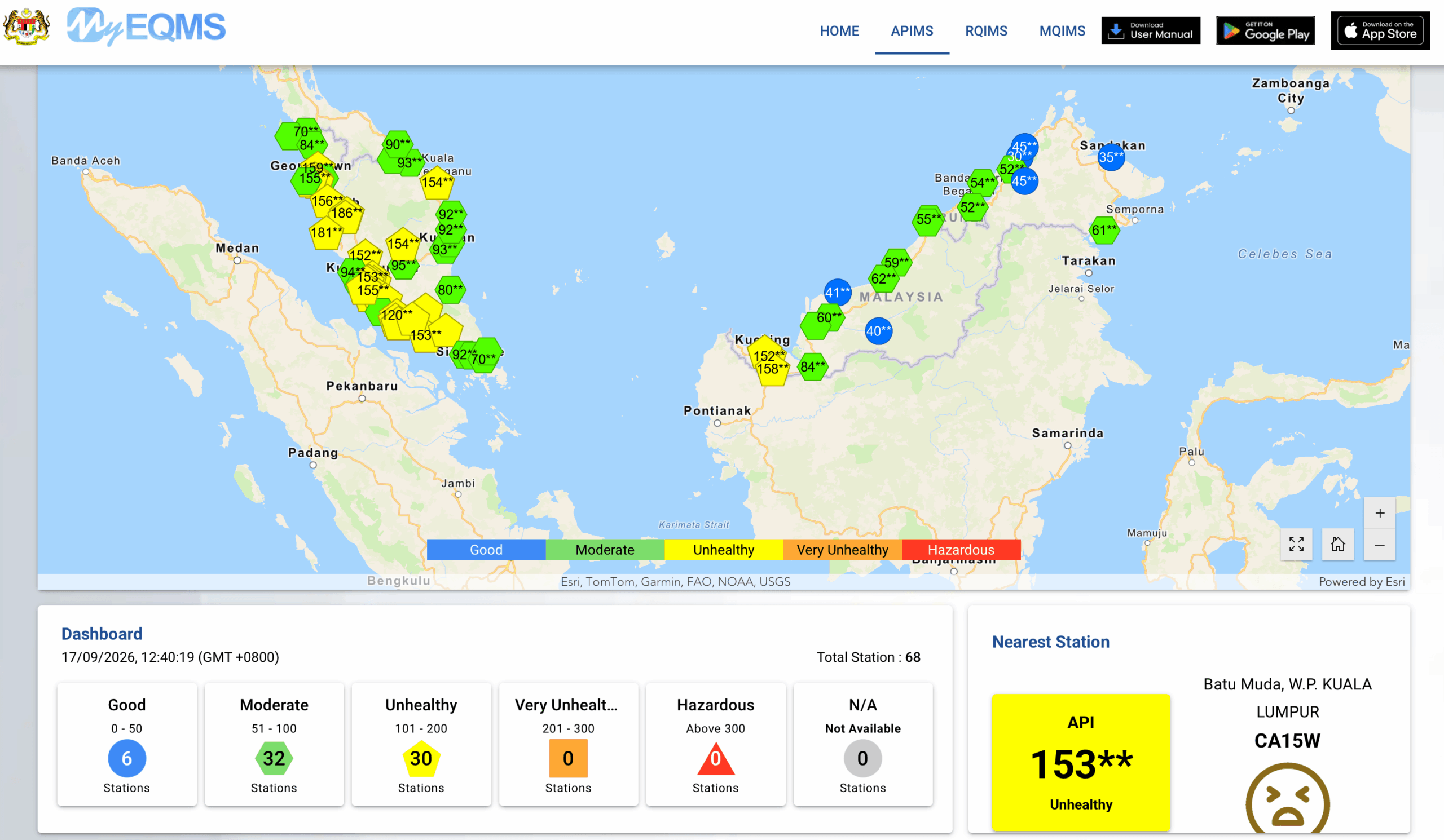Screen dimensions: 1444x840
Task: Open the Google Play download badge
Action: pyautogui.click(x=1265, y=30)
